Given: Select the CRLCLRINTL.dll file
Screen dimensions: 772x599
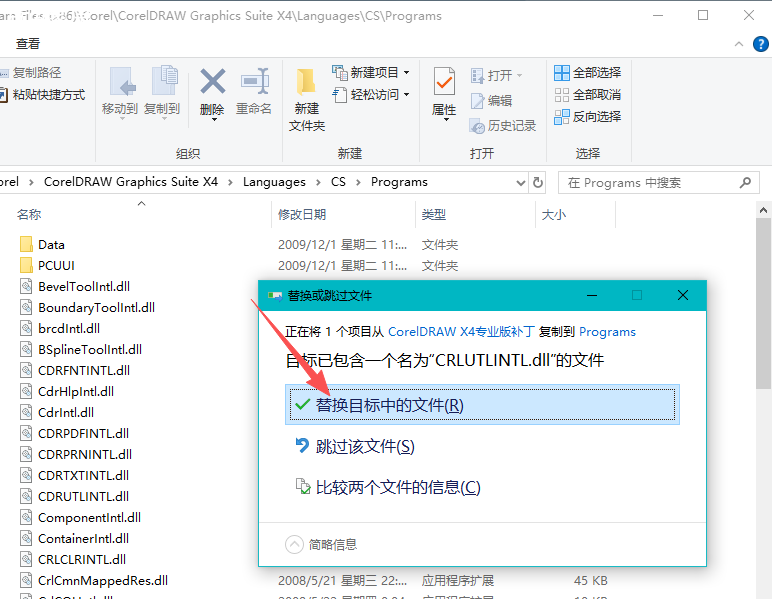Looking at the screenshot, I should [73, 560].
